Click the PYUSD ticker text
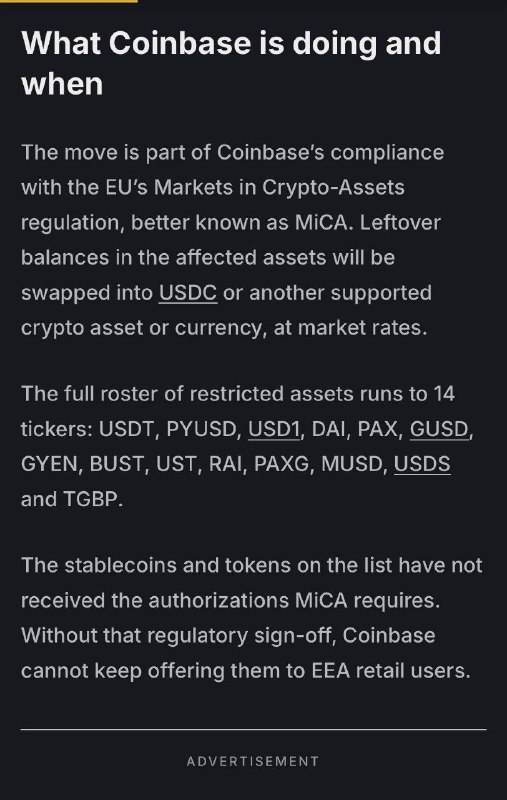The width and height of the screenshot is (507, 800). pos(202,429)
